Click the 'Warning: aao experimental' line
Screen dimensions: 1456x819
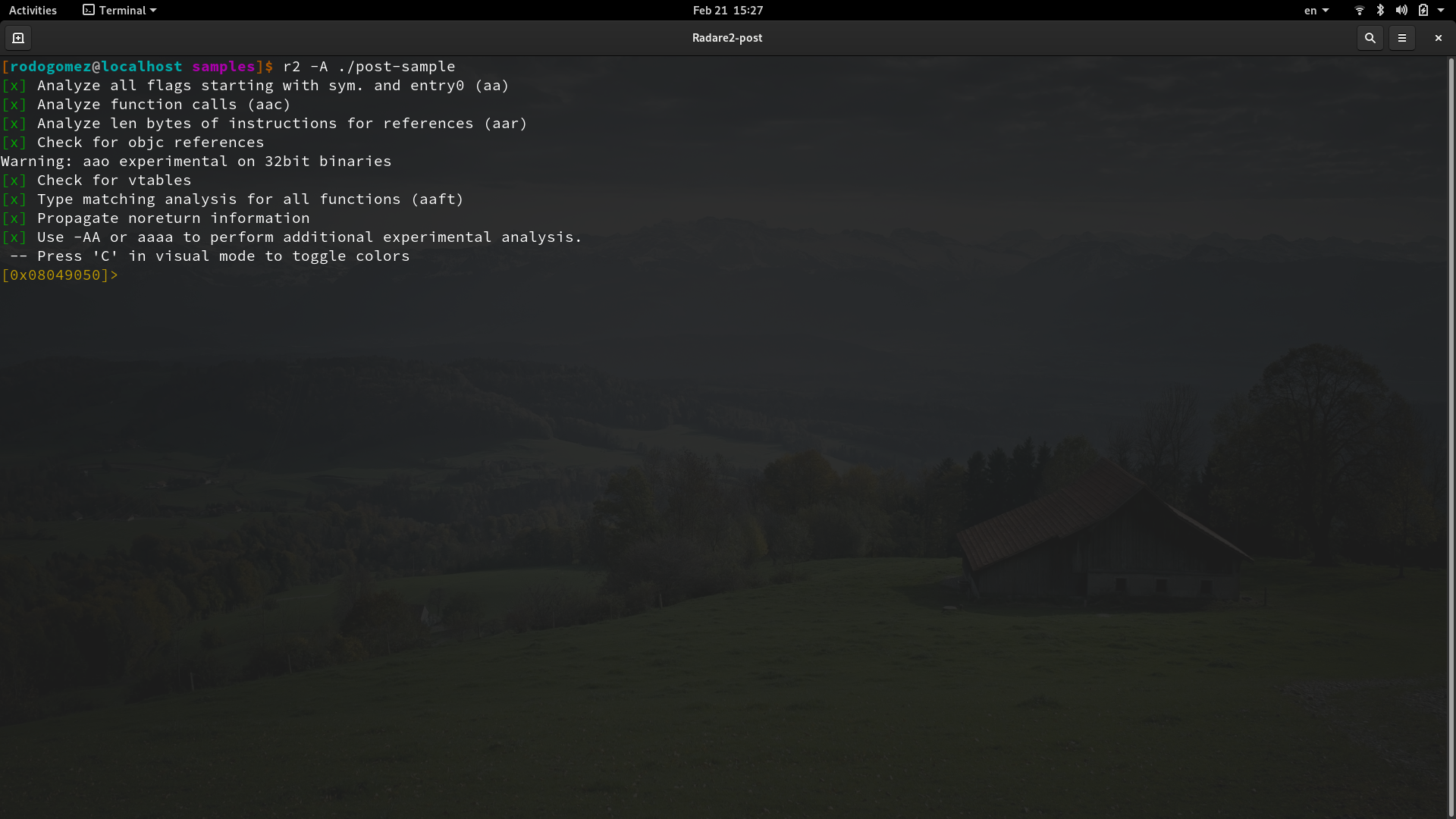tap(196, 162)
